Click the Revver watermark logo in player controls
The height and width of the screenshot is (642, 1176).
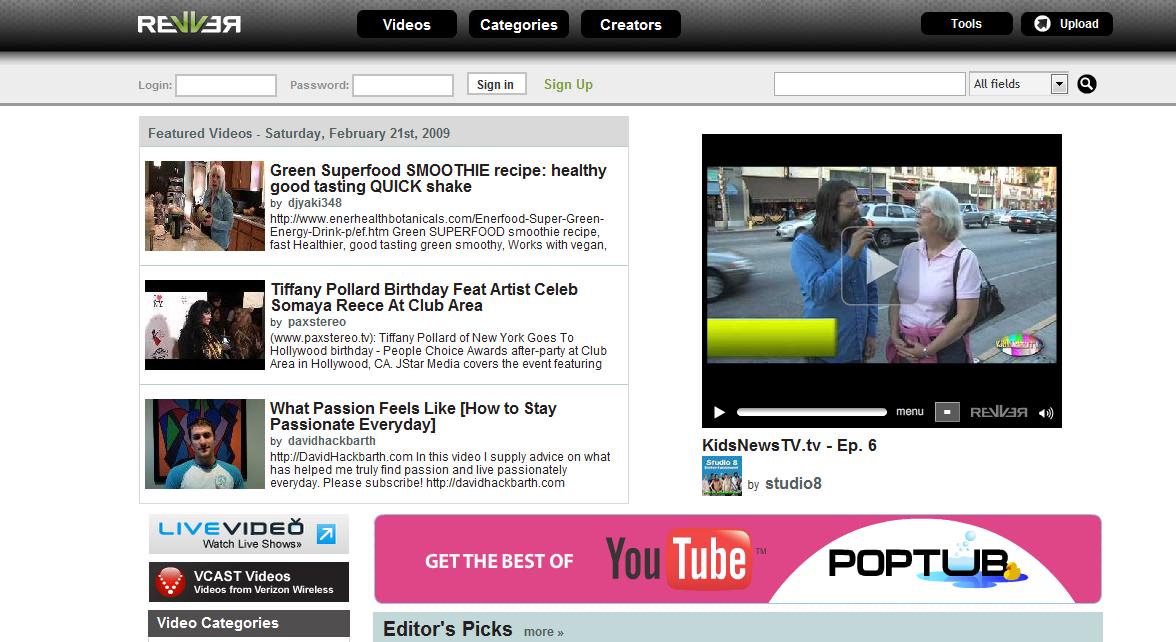pos(998,412)
